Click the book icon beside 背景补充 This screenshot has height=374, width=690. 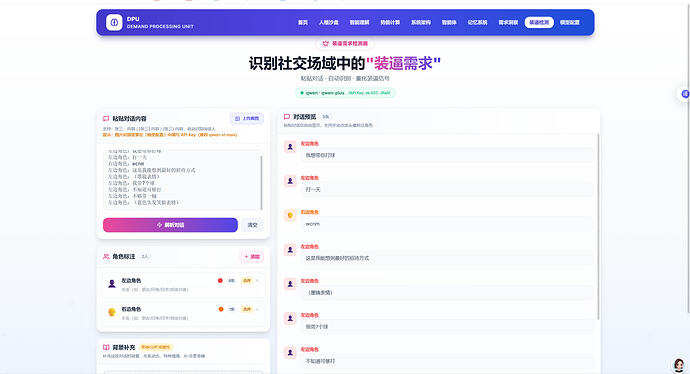(x=106, y=347)
